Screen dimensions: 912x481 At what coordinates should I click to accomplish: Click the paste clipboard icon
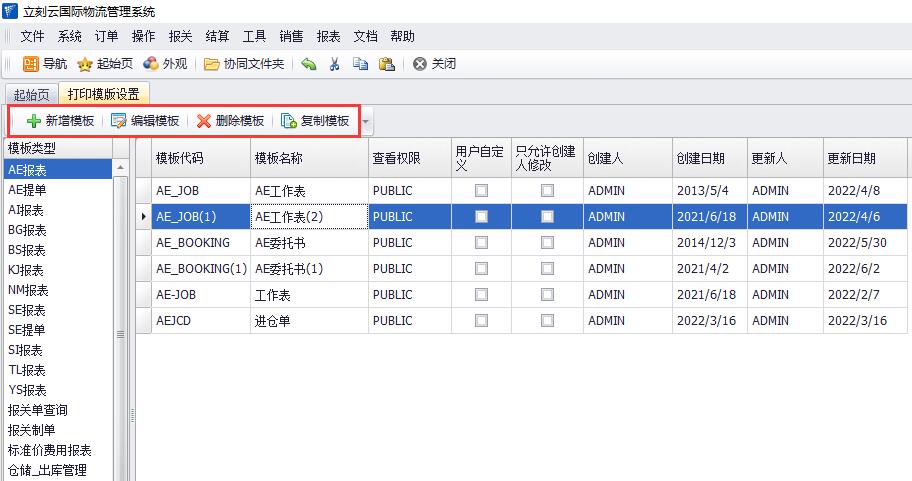click(386, 64)
